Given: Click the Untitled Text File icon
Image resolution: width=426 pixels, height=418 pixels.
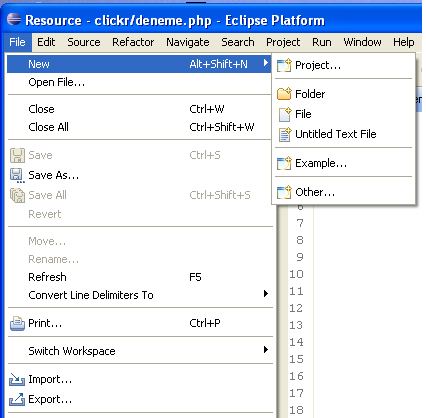Looking at the screenshot, I should [285, 134].
